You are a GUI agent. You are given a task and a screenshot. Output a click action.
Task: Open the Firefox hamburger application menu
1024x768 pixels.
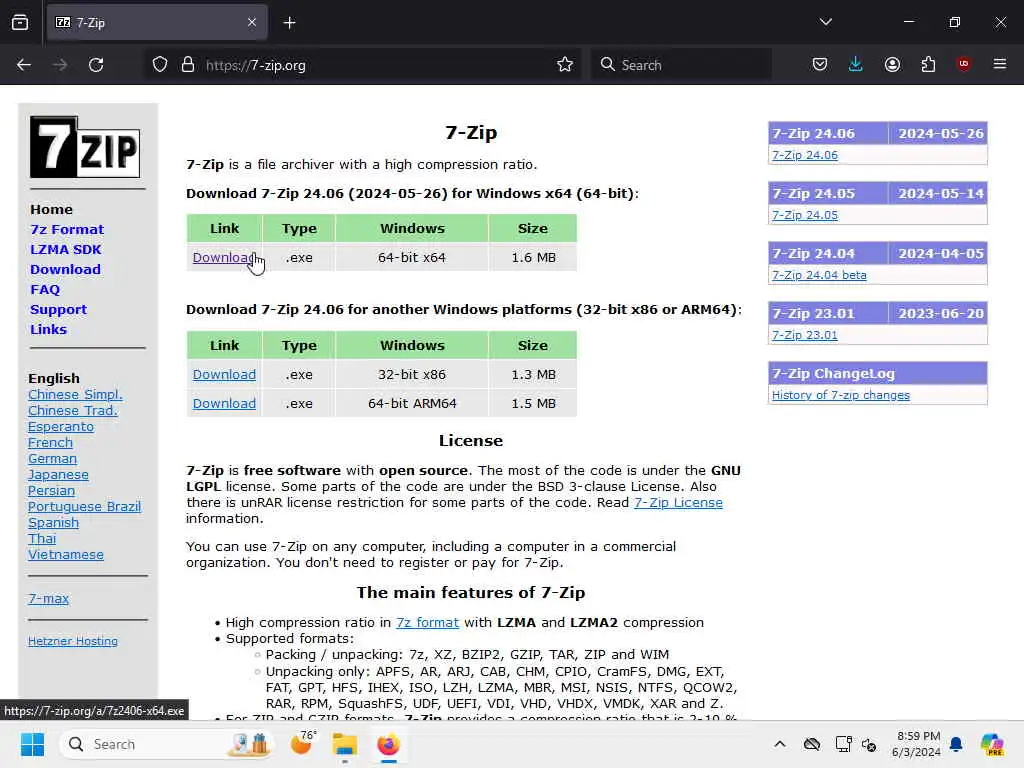click(1000, 64)
